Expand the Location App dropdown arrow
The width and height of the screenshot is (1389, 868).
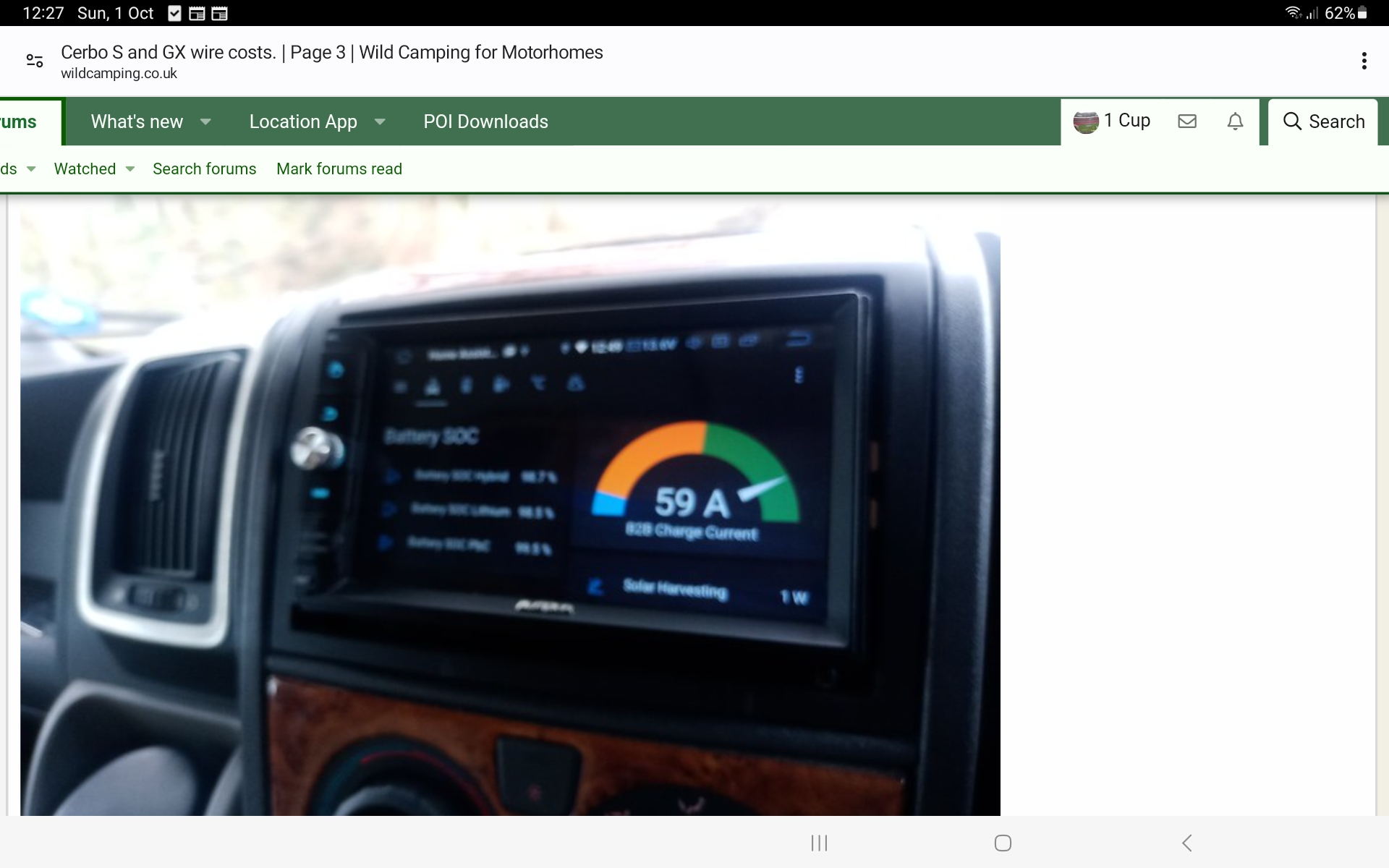tap(380, 122)
